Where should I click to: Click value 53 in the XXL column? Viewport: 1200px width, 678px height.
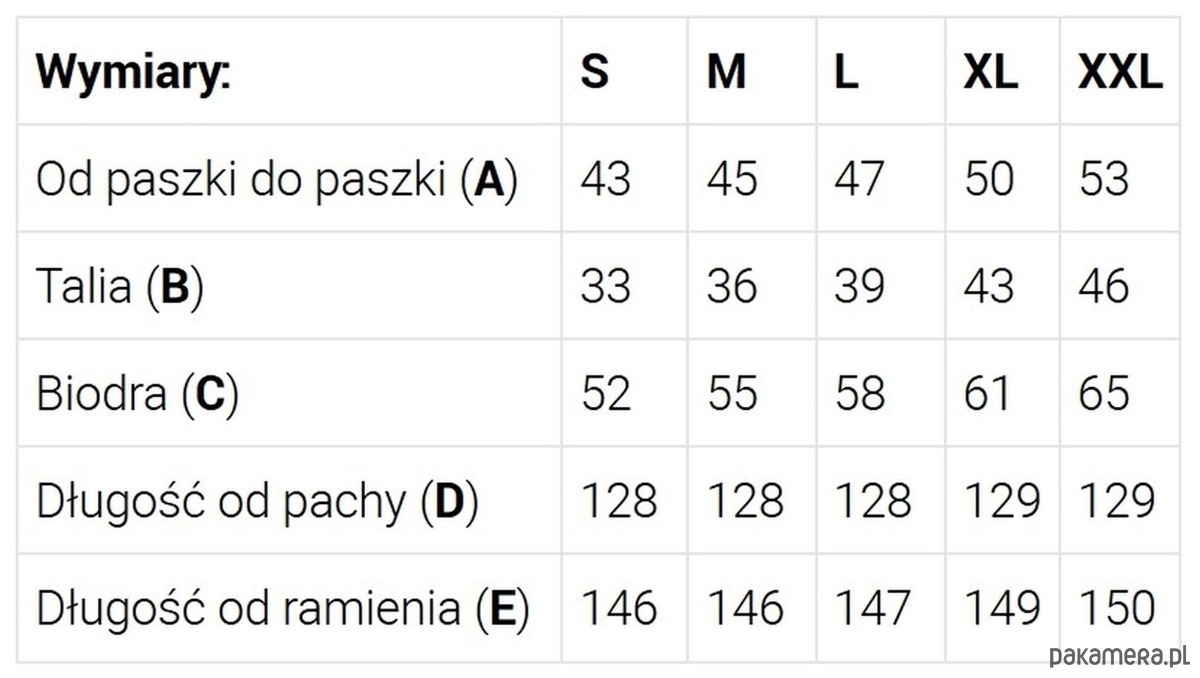click(x=1104, y=180)
